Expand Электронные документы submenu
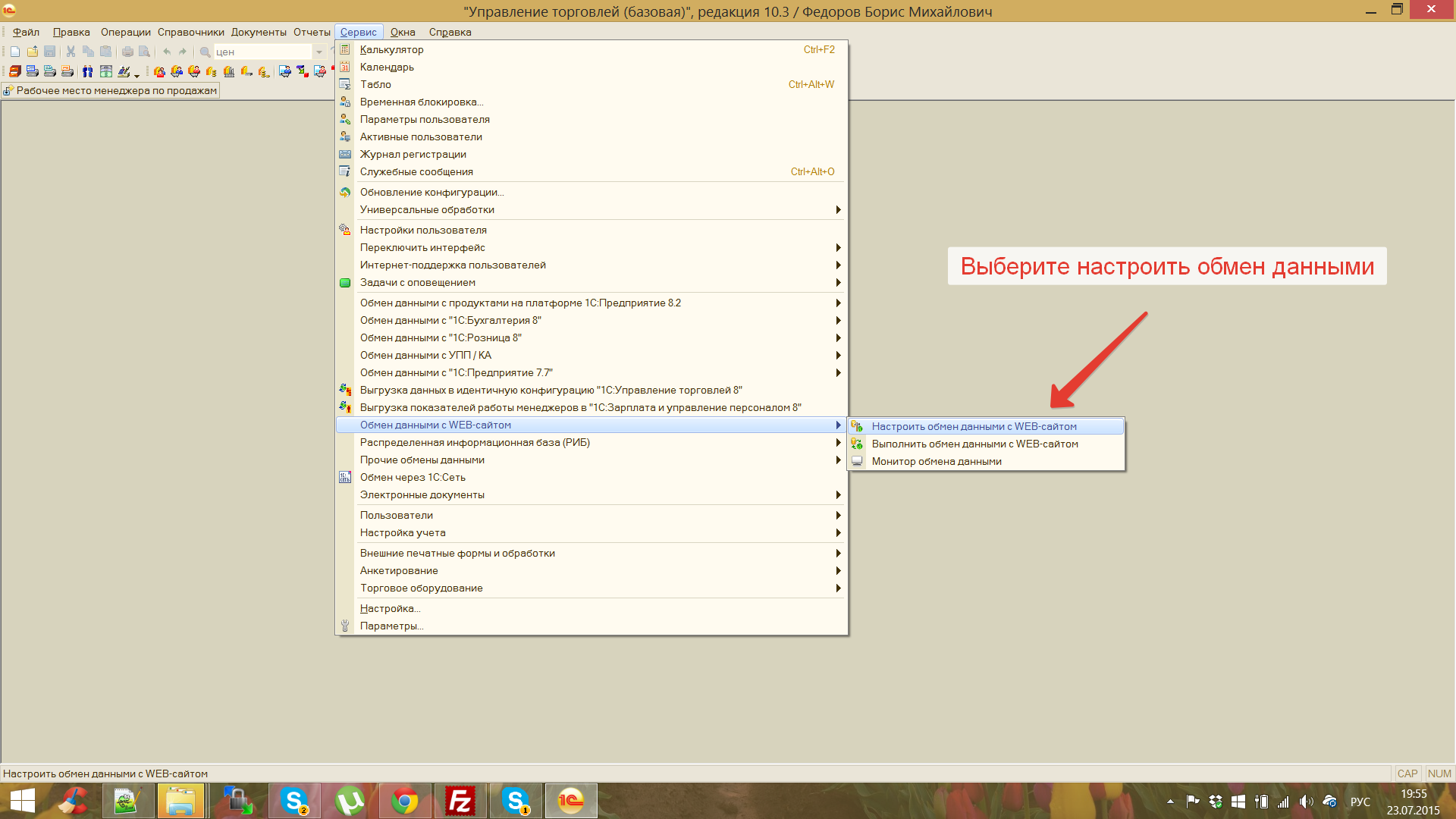The width and height of the screenshot is (1456, 819). point(591,494)
